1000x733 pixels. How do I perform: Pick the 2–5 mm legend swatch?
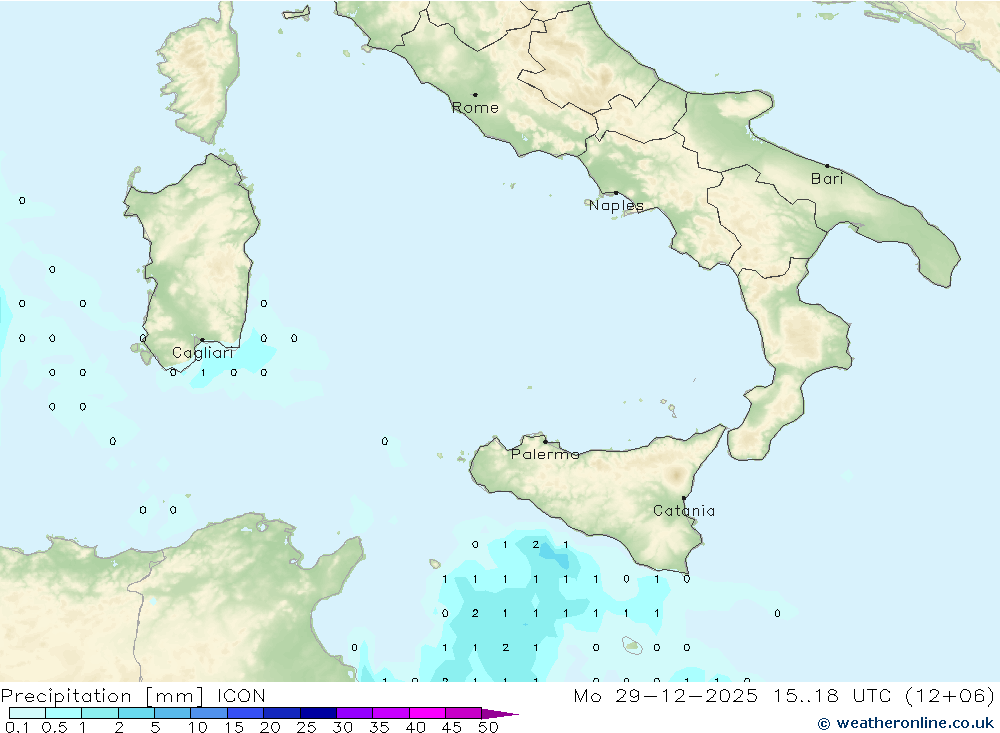136,713
